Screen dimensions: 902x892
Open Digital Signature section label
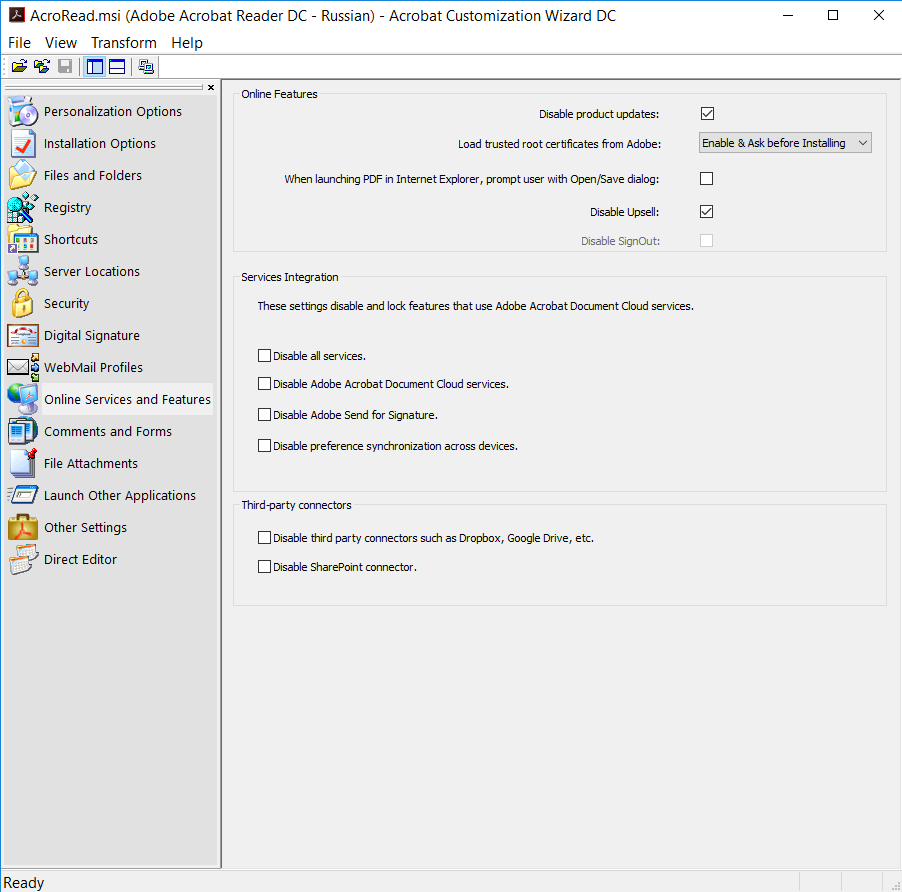coord(91,335)
